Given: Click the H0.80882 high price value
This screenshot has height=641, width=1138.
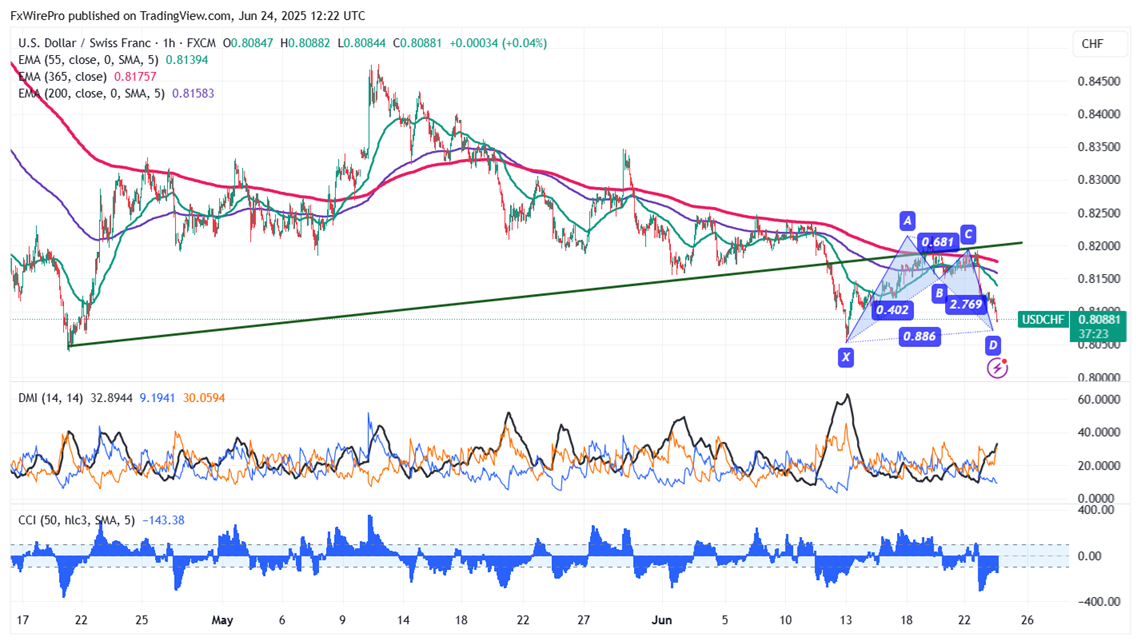Looking at the screenshot, I should (305, 43).
